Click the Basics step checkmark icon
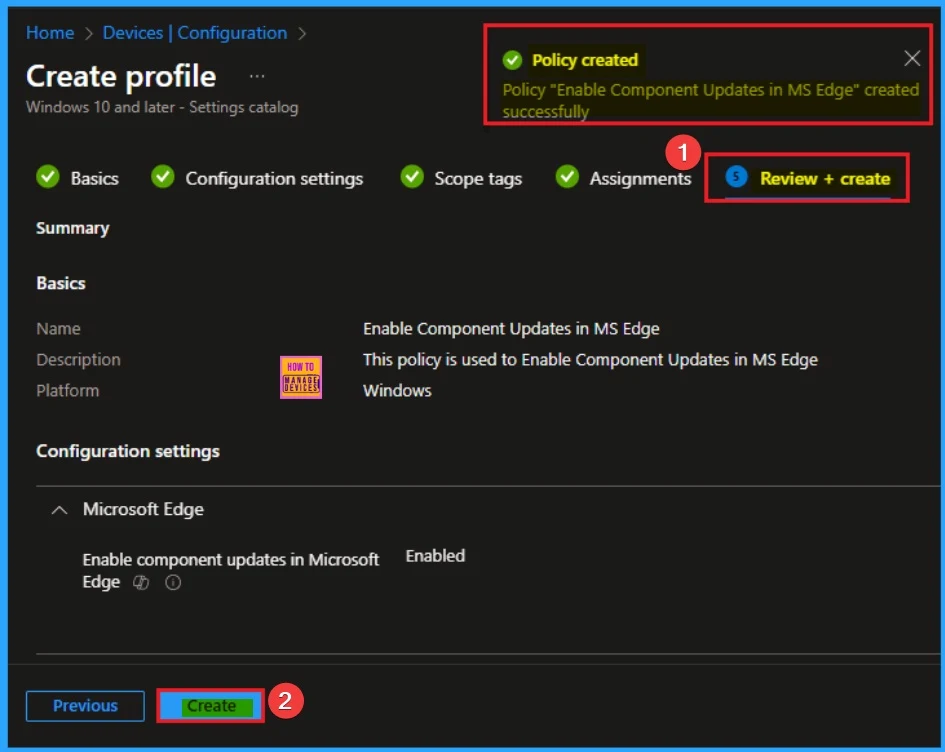 [x=48, y=177]
